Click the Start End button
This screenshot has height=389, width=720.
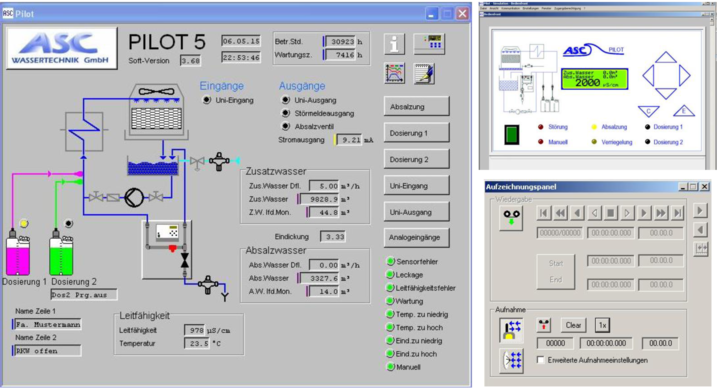point(556,271)
